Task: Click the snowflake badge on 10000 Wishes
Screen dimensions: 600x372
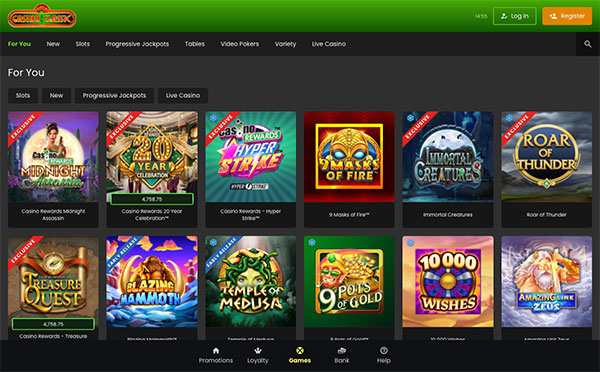Action: coord(411,242)
